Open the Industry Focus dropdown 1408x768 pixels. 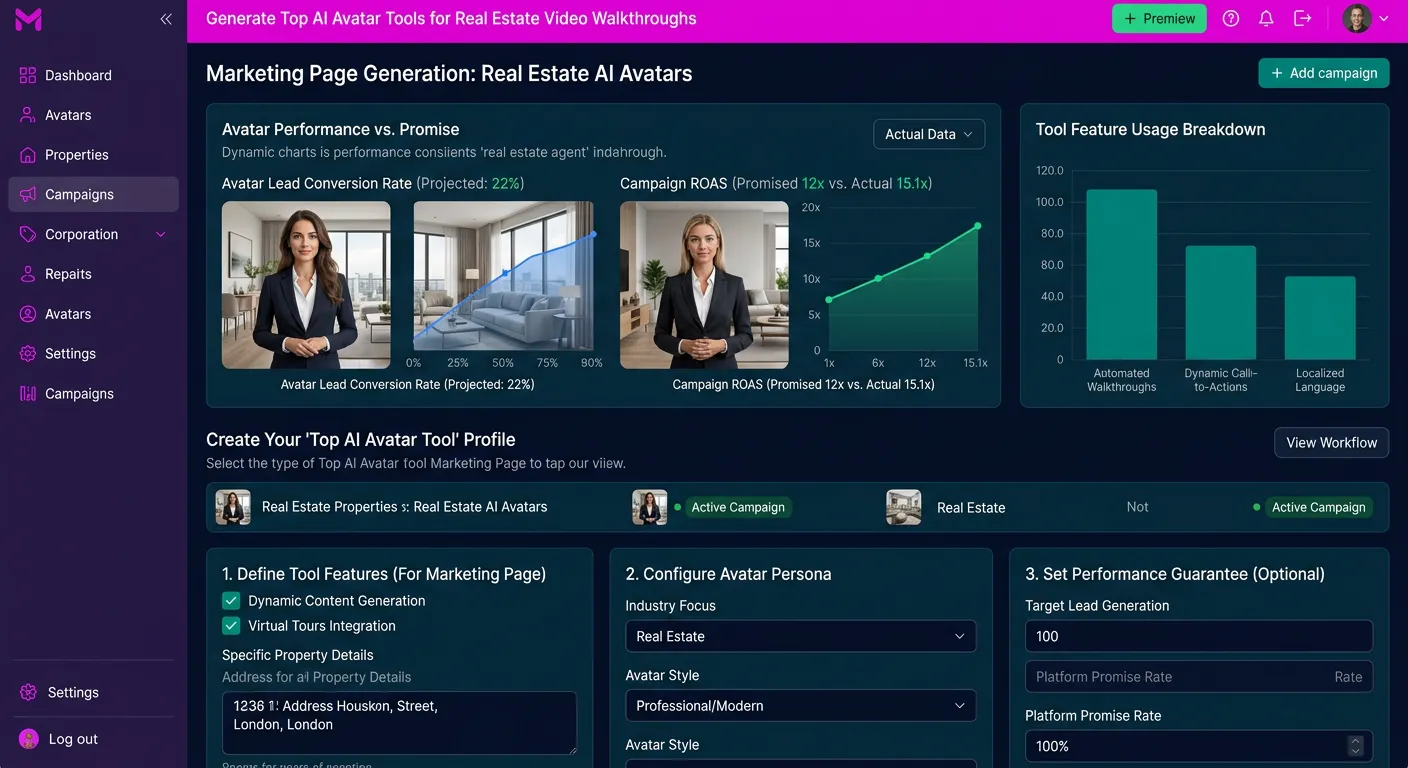pyautogui.click(x=800, y=636)
